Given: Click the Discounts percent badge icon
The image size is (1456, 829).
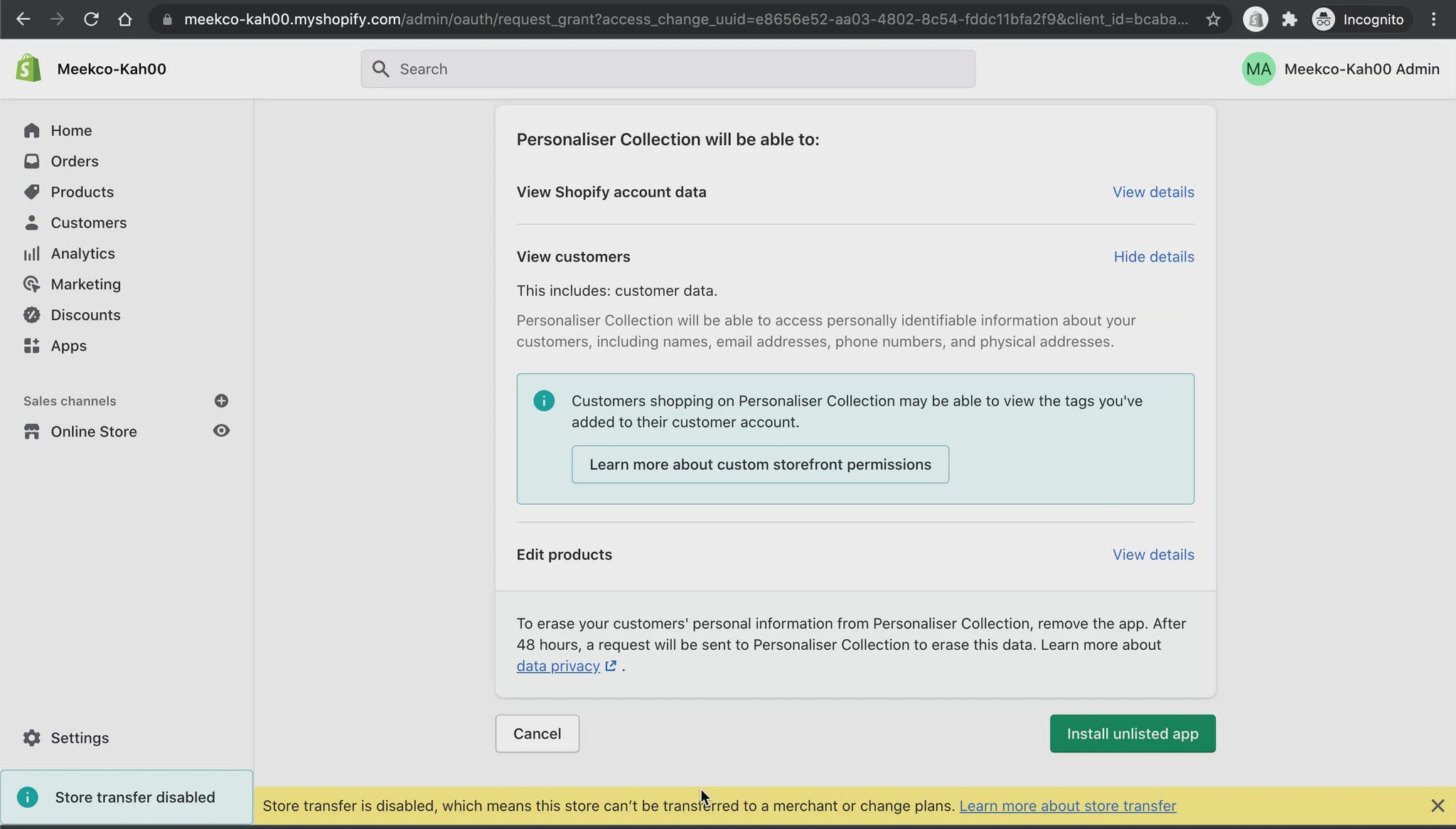Looking at the screenshot, I should click(31, 314).
